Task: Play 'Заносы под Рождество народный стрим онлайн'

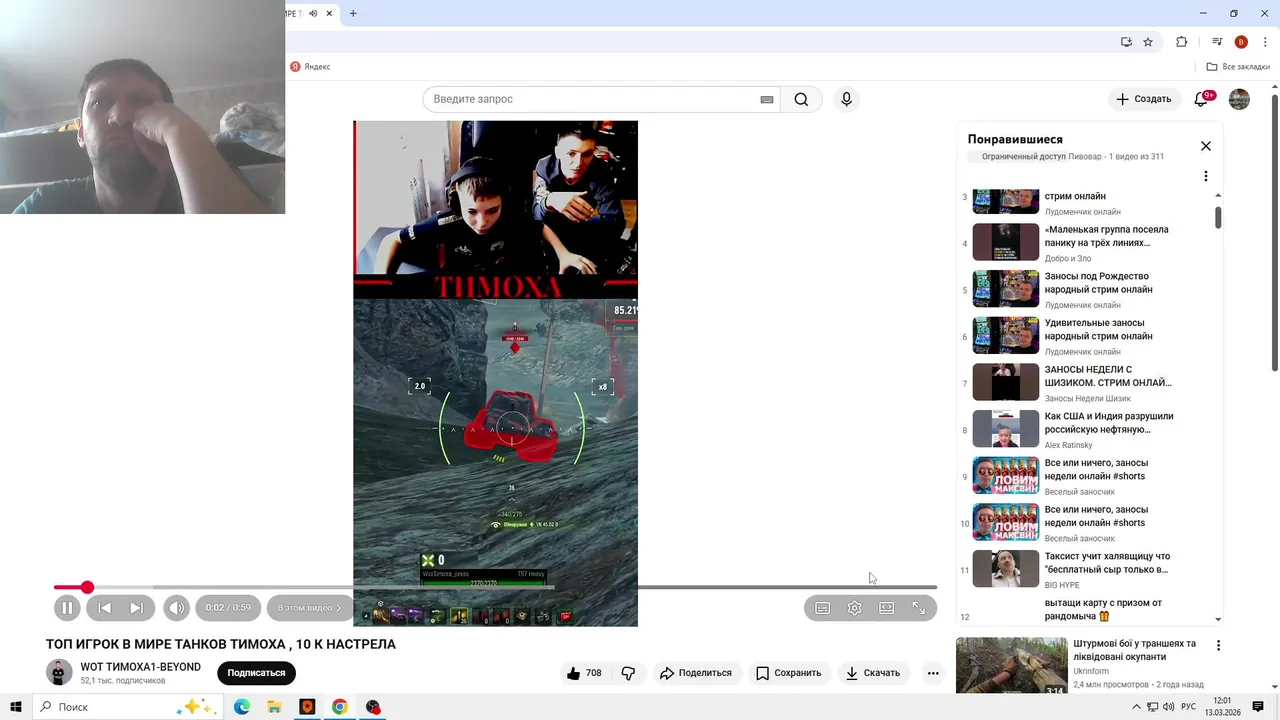Action: 1098,283
